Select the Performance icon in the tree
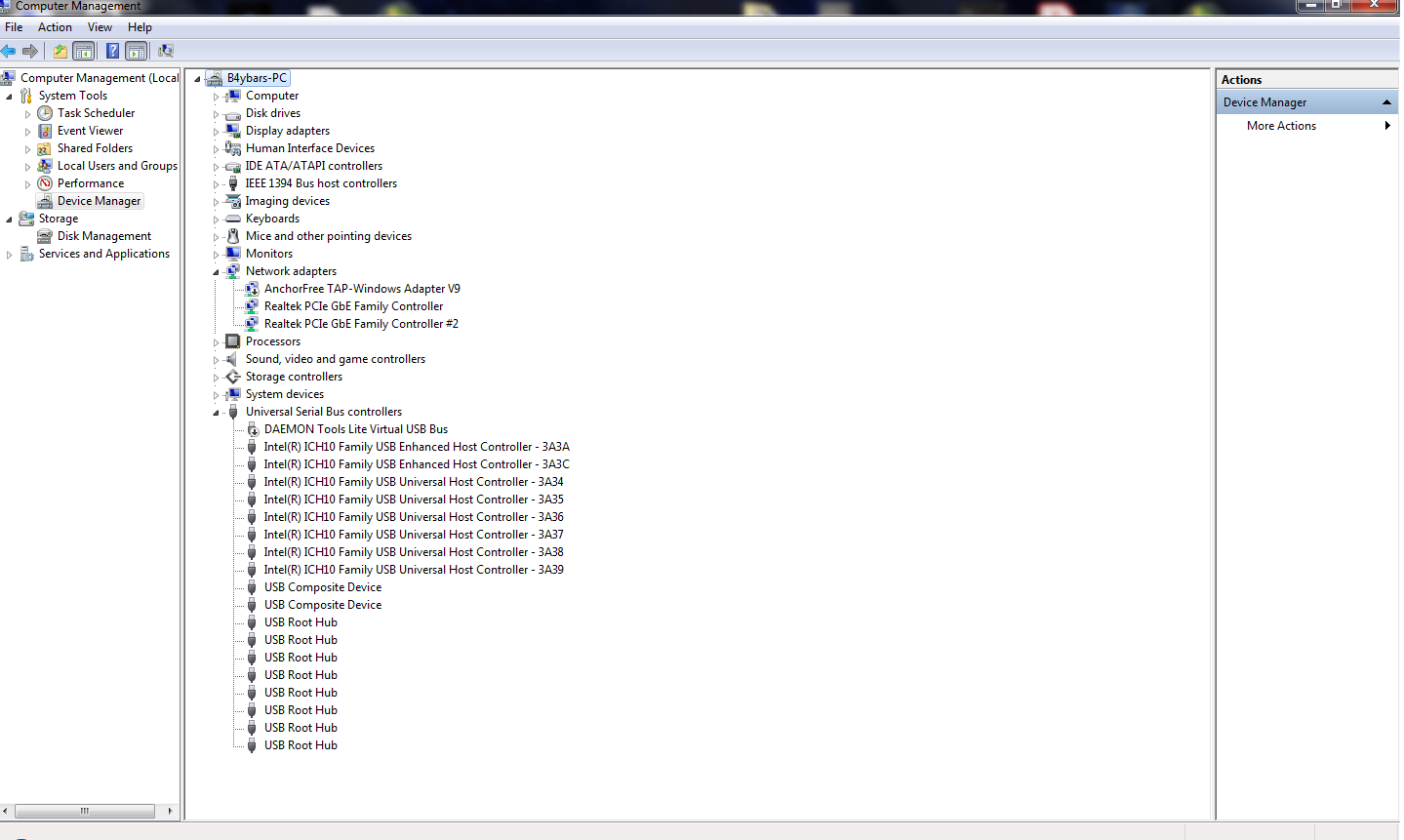The image size is (1404, 840). pyautogui.click(x=45, y=183)
